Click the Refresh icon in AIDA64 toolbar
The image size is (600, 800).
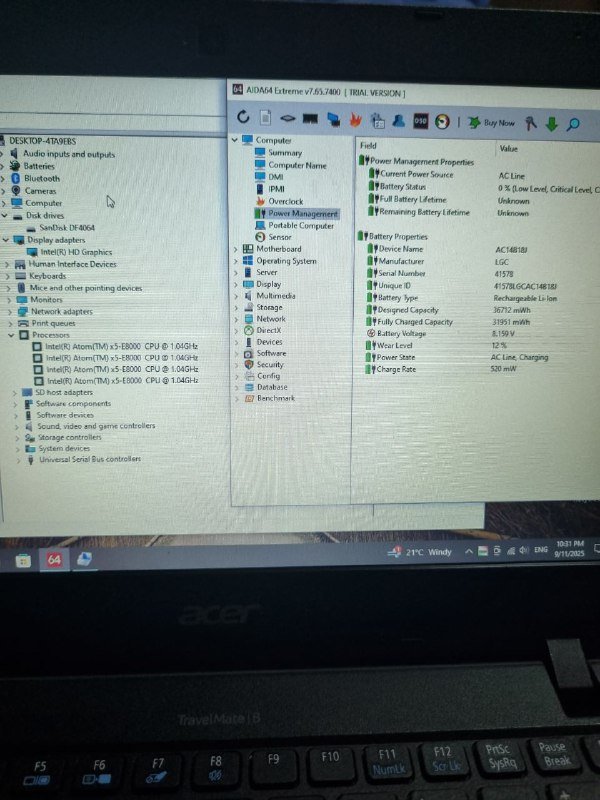[243, 119]
